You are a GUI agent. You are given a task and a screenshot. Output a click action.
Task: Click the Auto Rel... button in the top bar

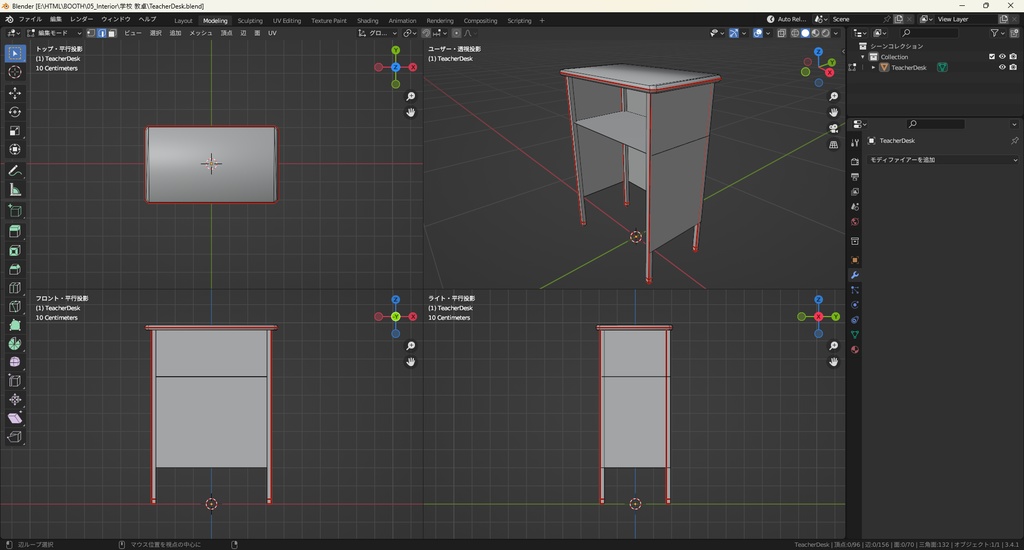pyautogui.click(x=786, y=19)
